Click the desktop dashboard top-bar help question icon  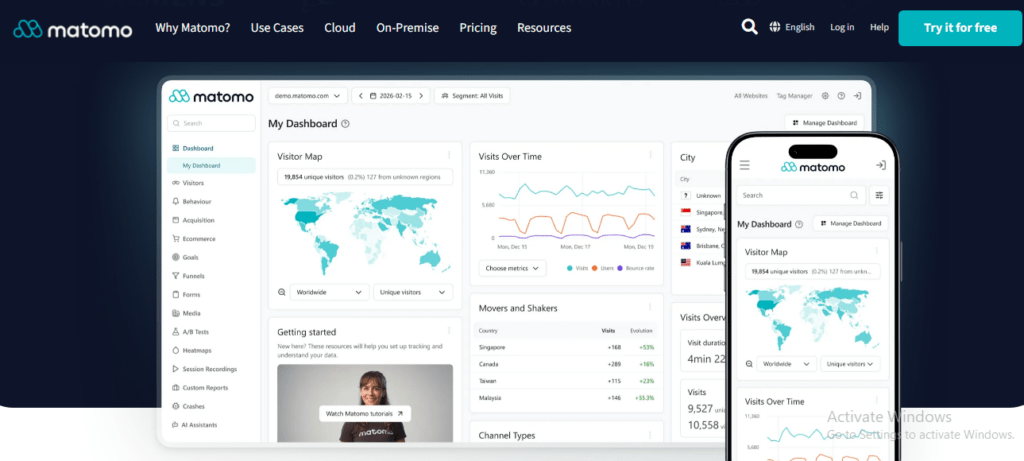pos(841,96)
